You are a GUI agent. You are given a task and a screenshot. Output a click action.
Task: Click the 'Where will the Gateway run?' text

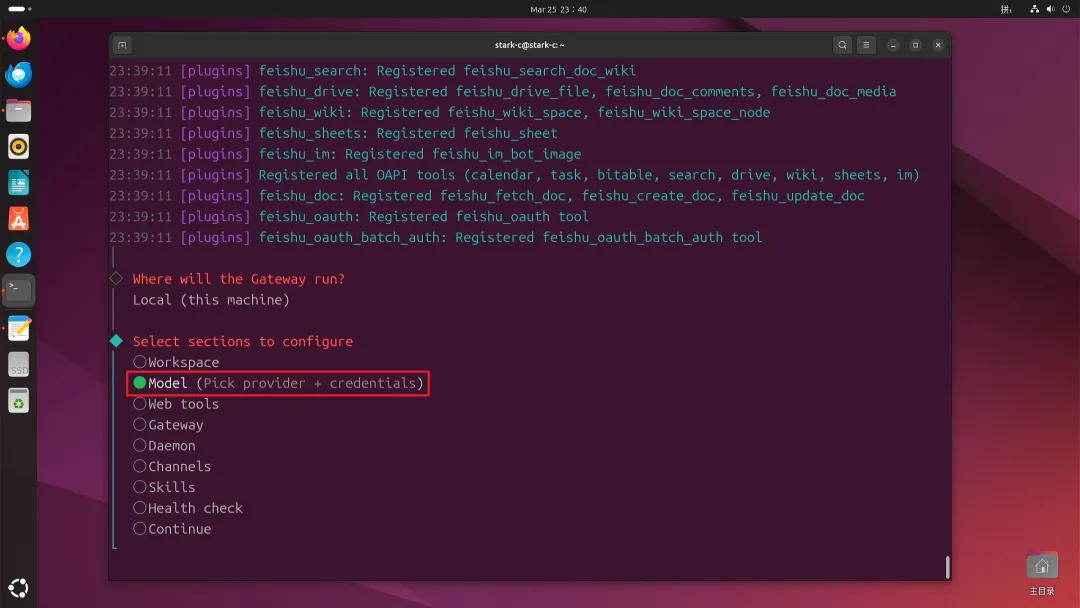tap(238, 279)
